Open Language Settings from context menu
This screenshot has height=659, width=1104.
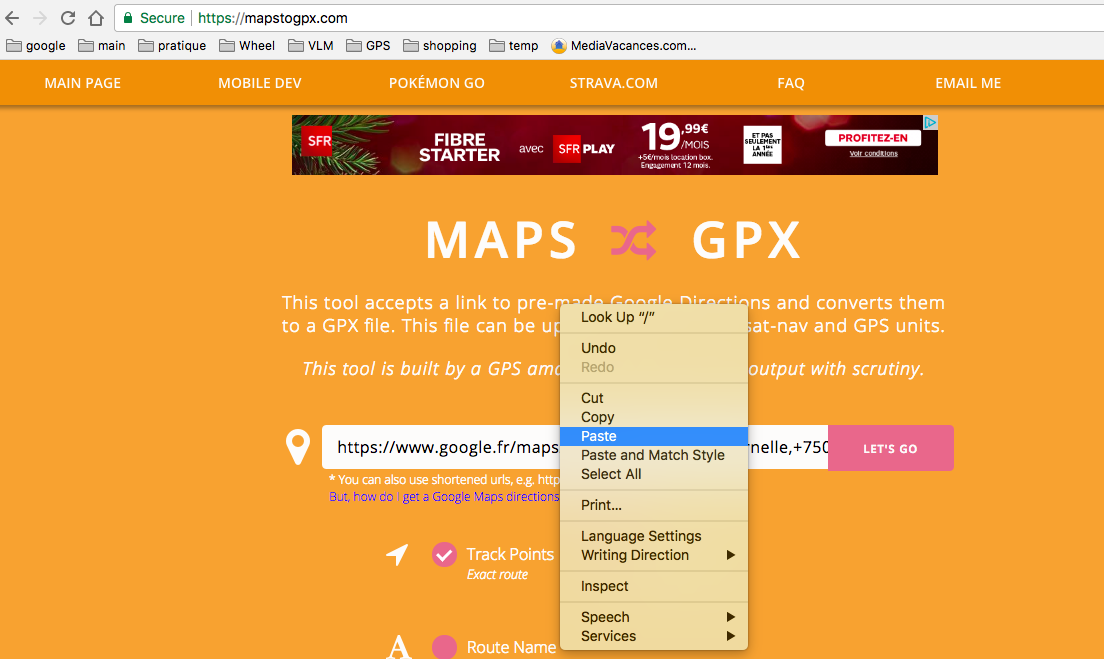653,536
